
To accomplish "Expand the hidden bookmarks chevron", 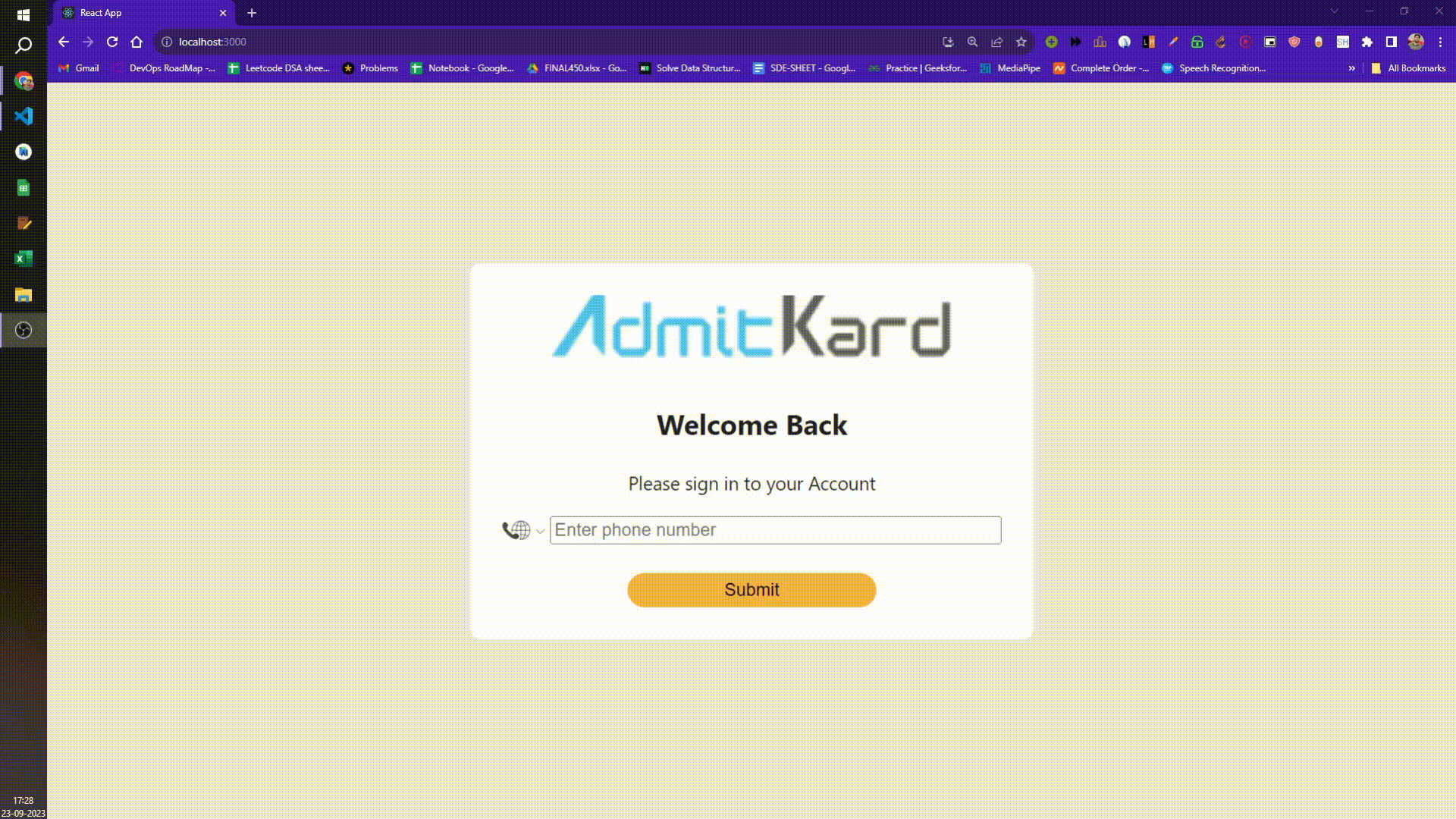I will pyautogui.click(x=1351, y=68).
